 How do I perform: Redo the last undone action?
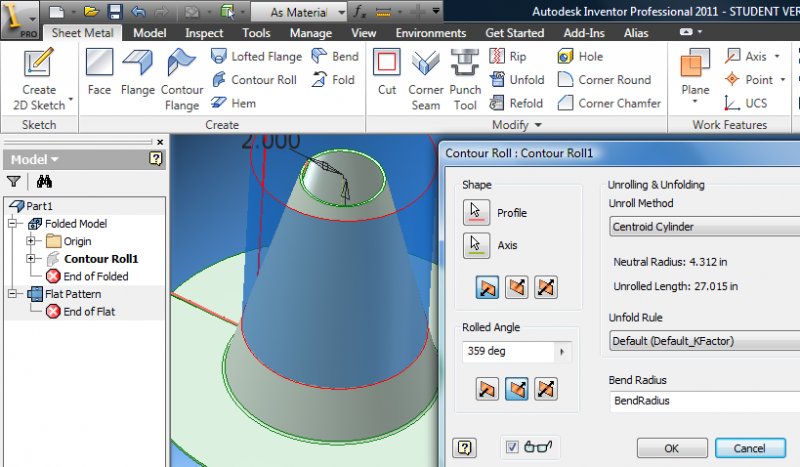coord(161,11)
